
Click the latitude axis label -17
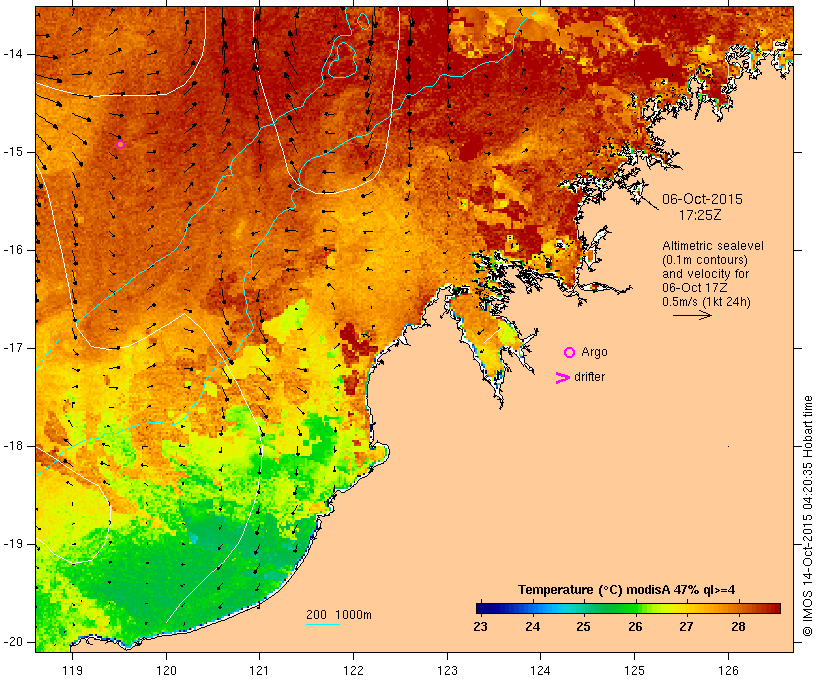pyautogui.click(x=13, y=348)
